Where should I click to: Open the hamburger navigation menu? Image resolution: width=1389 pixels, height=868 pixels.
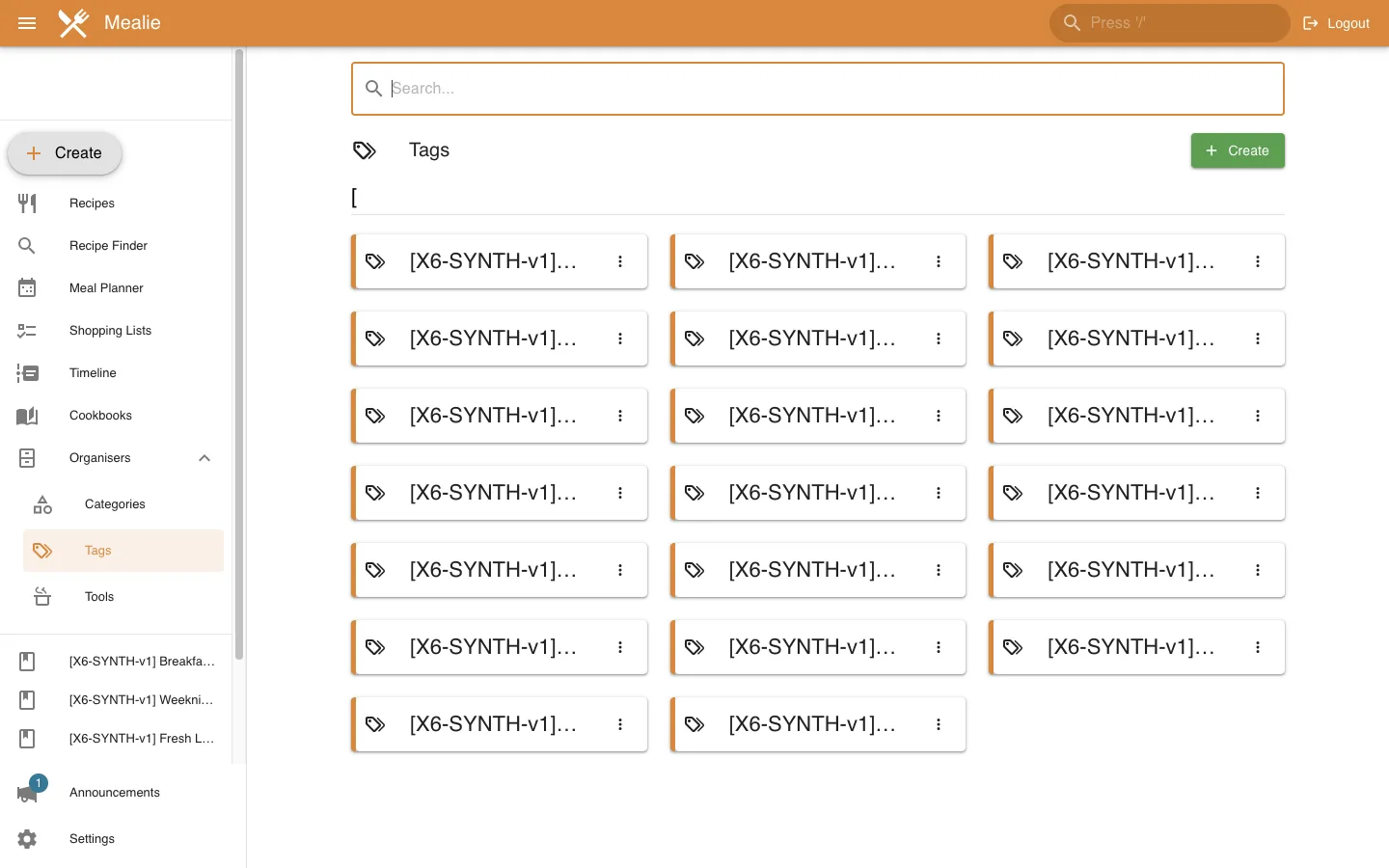coord(27,23)
